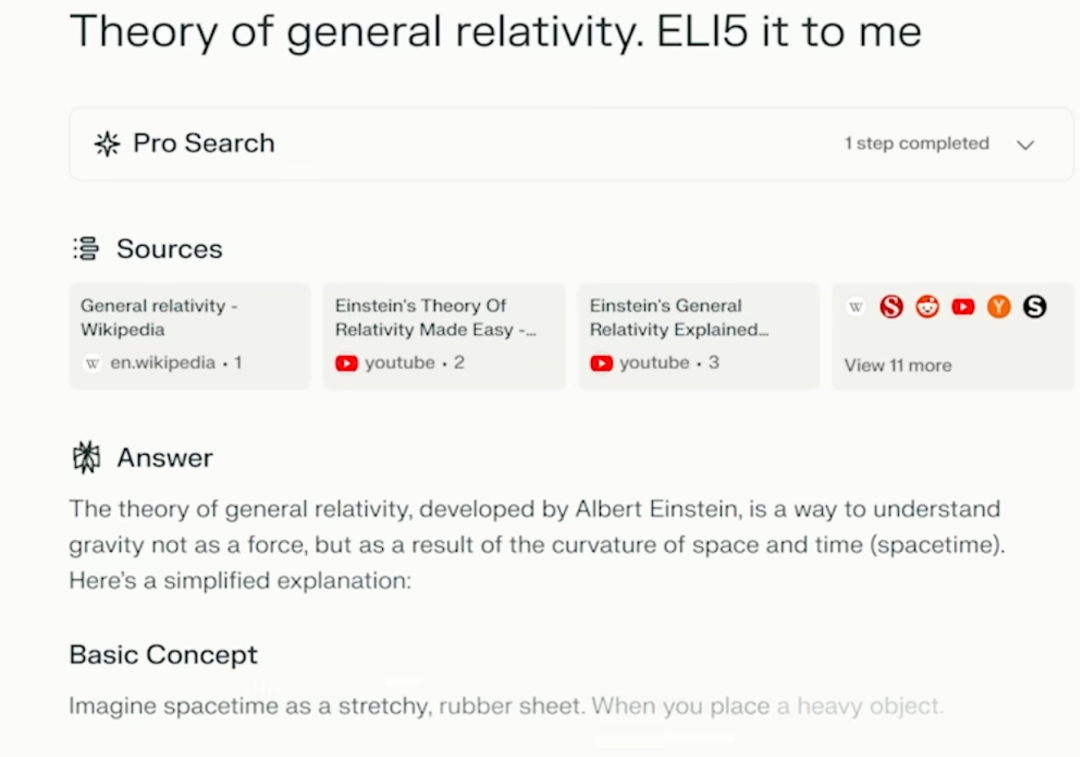Click the orange Y icon in more sources
The height and width of the screenshot is (757, 1080).
pyautogui.click(x=999, y=307)
